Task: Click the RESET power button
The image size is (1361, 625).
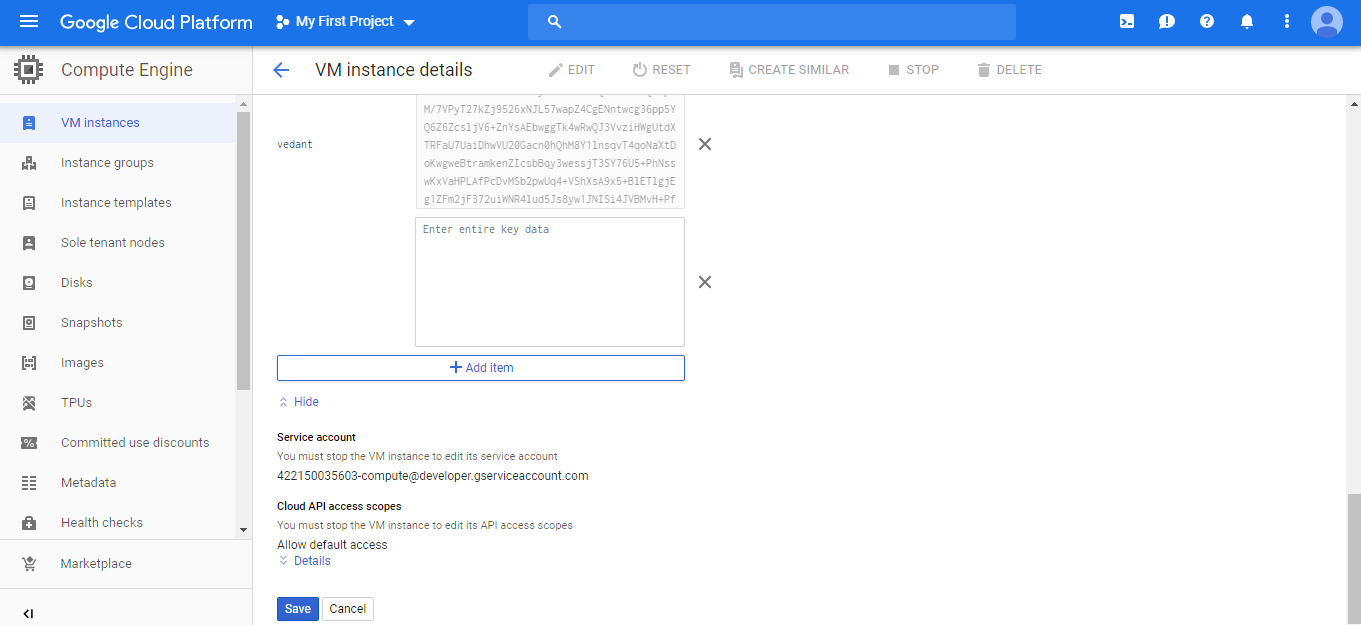Action: 661,70
